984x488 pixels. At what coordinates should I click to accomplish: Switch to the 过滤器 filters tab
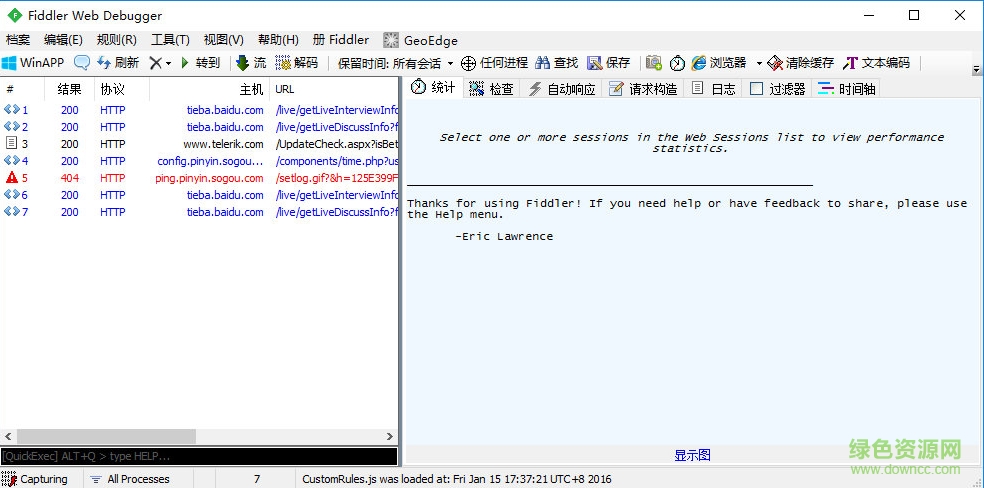pyautogui.click(x=777, y=89)
